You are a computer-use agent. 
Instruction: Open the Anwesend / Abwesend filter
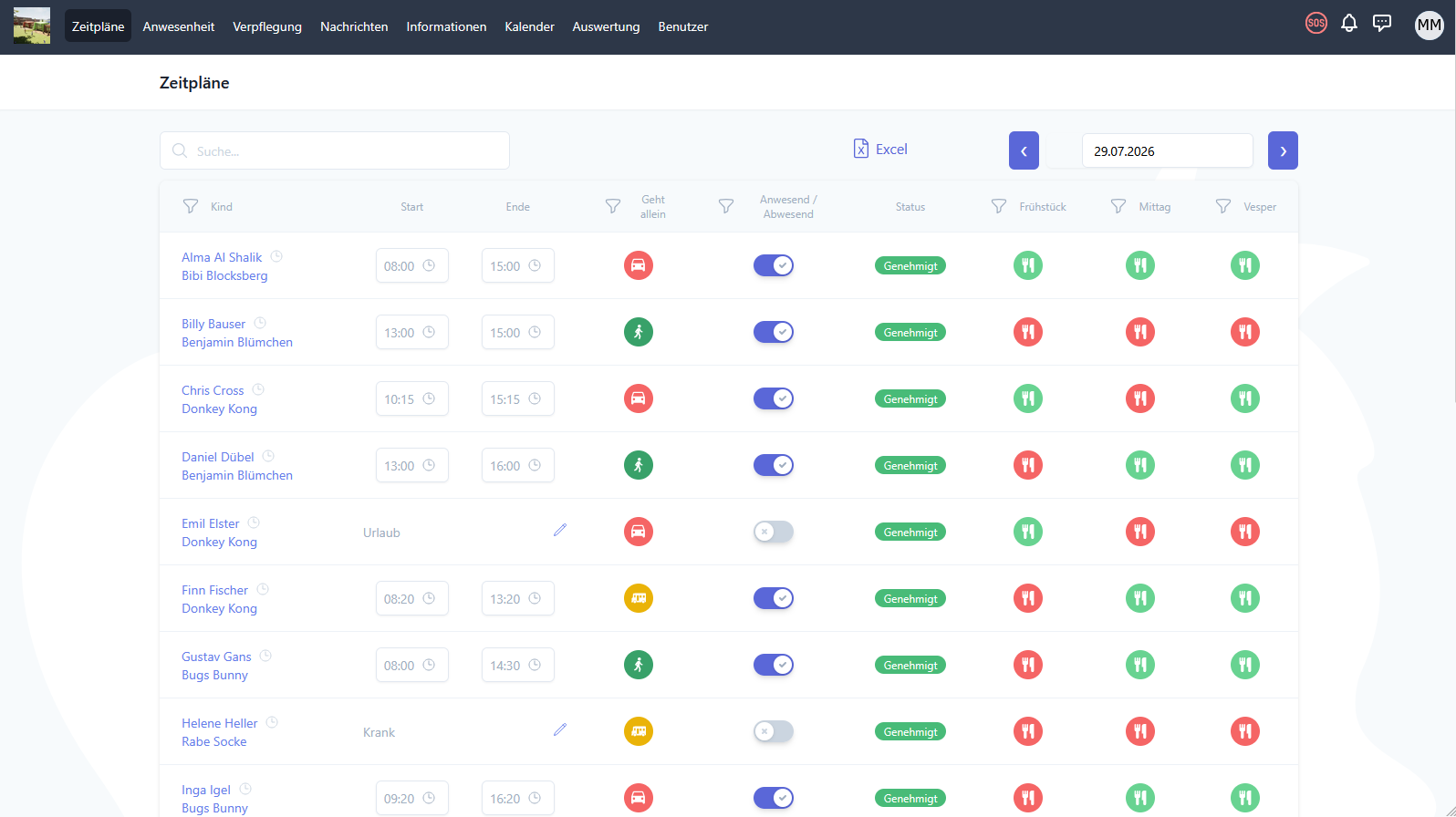[726, 206]
